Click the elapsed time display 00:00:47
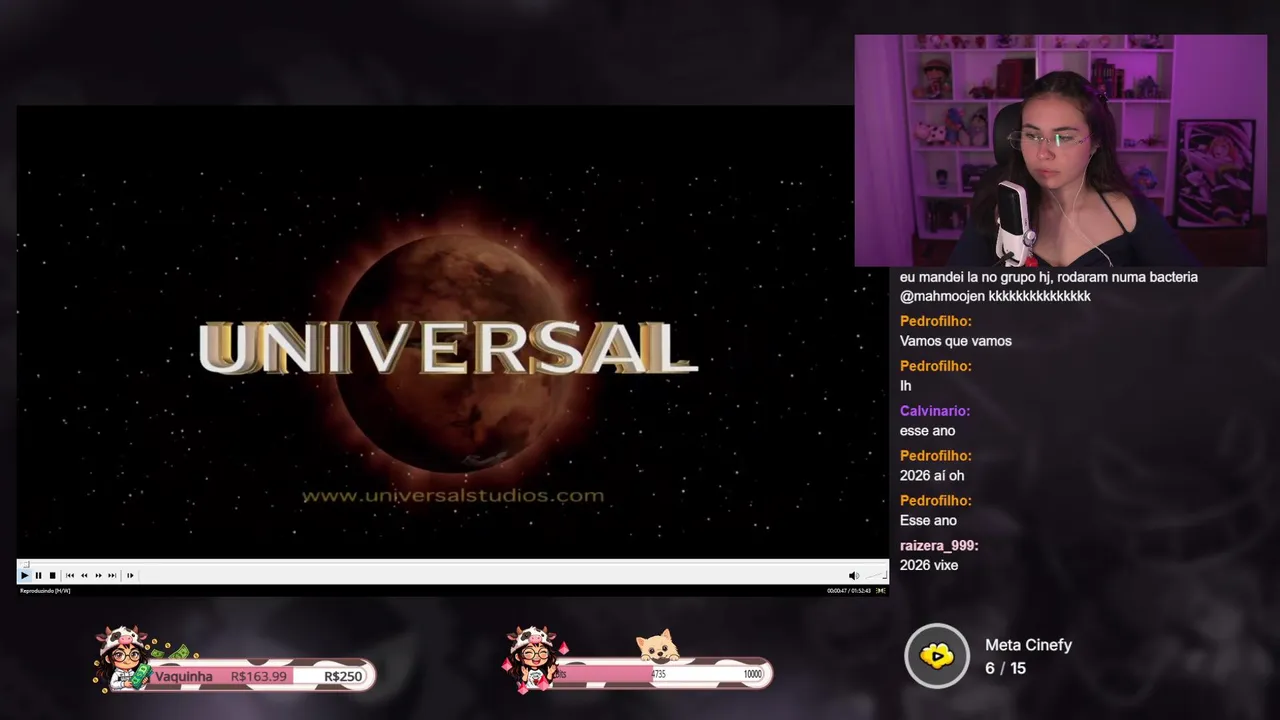Viewport: 1280px width, 720px height. pos(836,591)
